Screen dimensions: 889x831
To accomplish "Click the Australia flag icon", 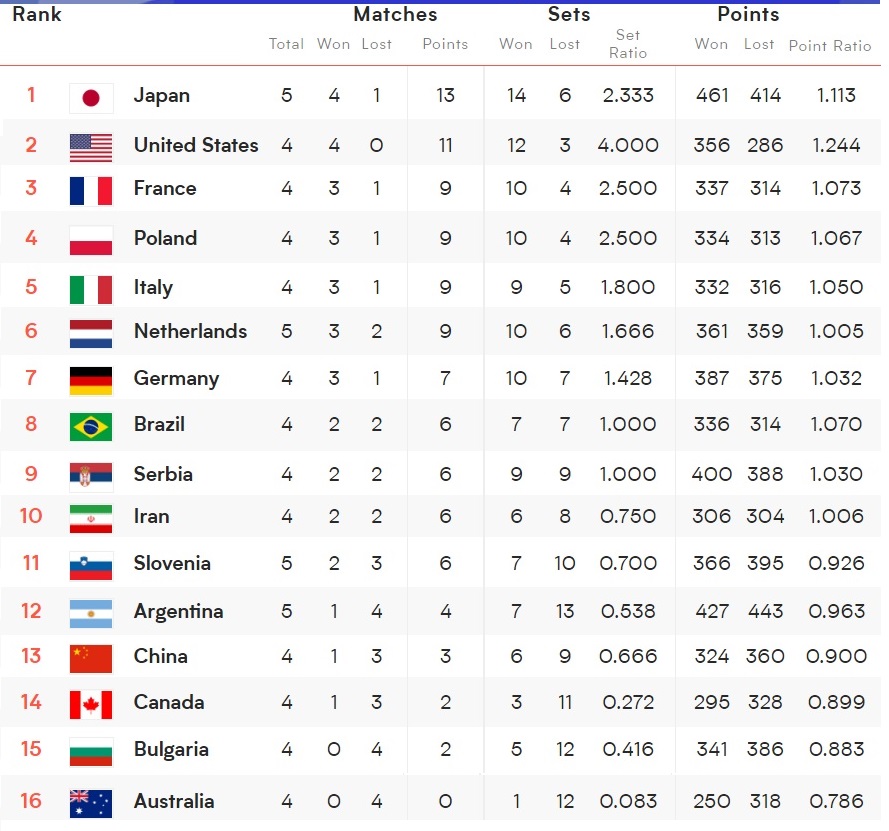I will (x=91, y=802).
